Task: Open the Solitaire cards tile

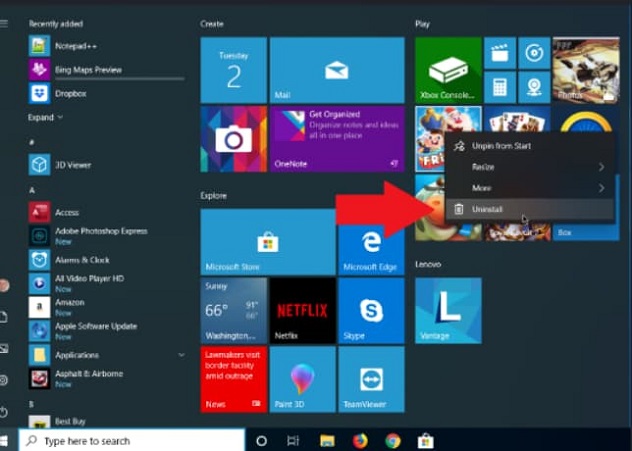Action: (517, 119)
